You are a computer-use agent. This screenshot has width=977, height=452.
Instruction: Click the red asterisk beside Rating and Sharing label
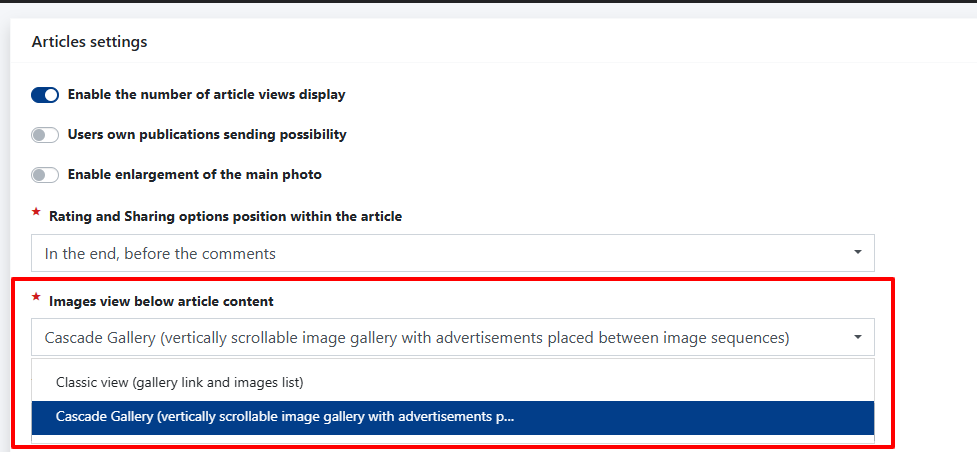(x=37, y=213)
